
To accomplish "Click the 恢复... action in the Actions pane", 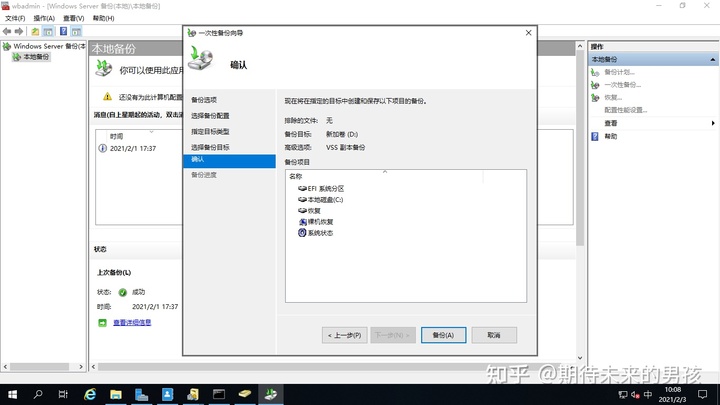I will (613, 98).
